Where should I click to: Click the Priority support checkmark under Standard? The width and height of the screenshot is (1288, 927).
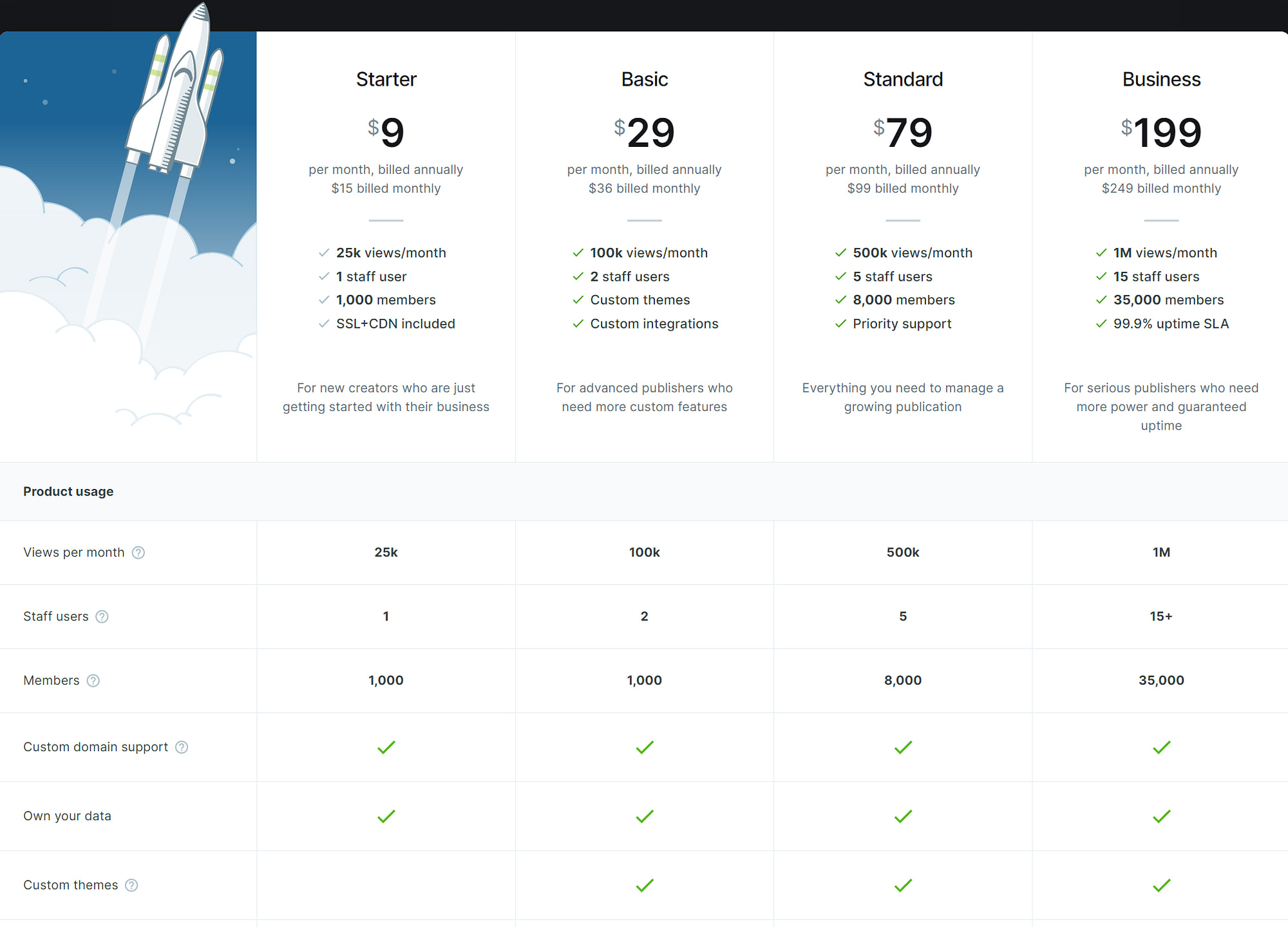click(x=841, y=324)
